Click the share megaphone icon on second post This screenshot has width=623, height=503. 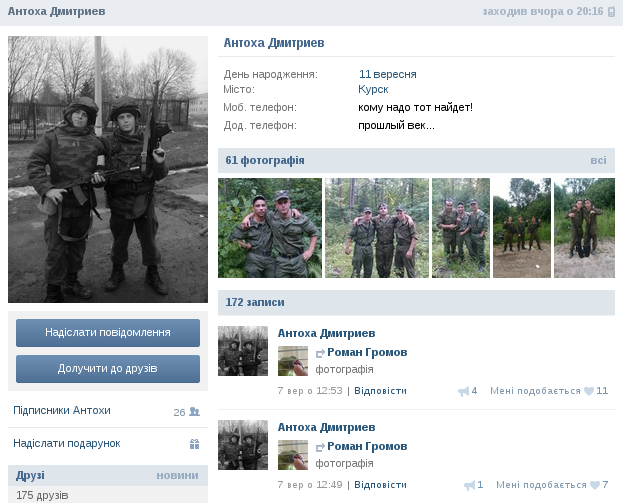coord(469,485)
